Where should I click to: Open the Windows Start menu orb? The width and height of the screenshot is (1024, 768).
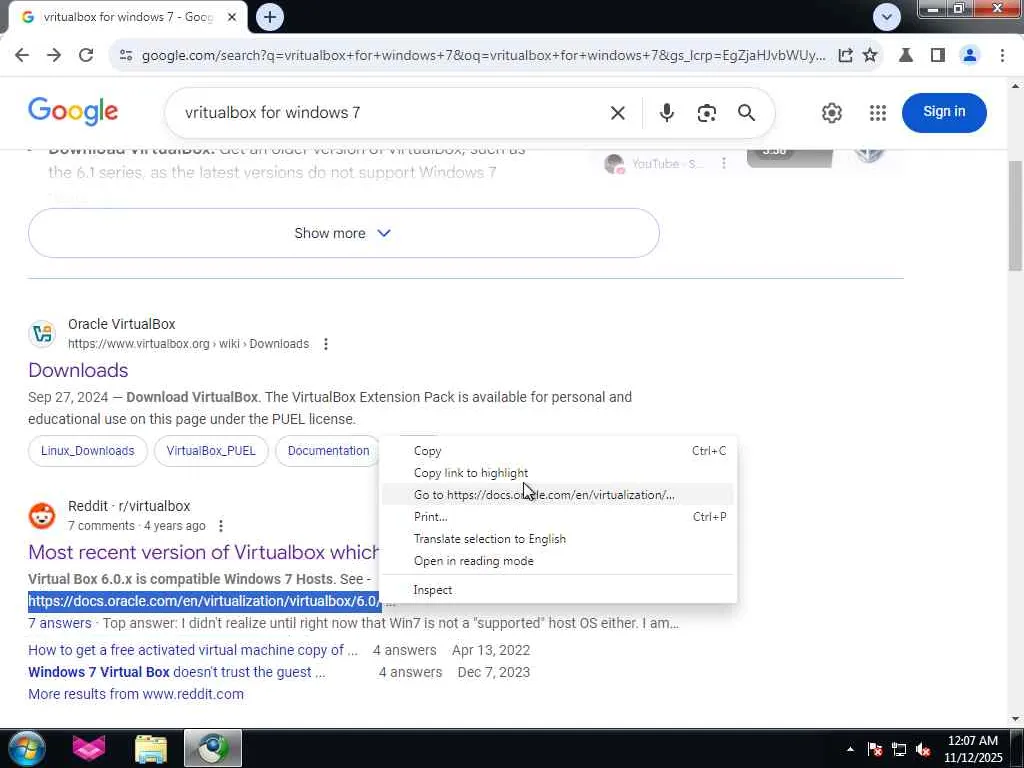click(x=26, y=748)
